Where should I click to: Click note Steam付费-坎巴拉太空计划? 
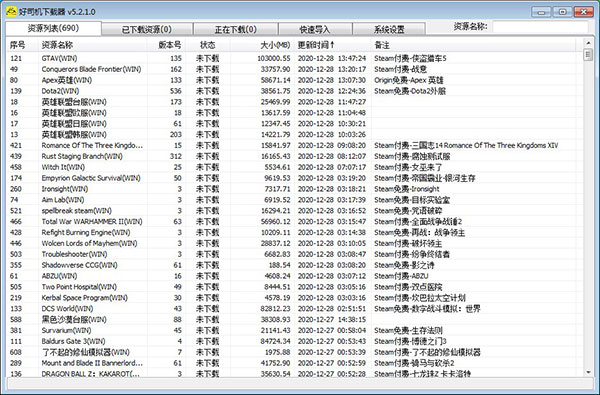[420, 298]
